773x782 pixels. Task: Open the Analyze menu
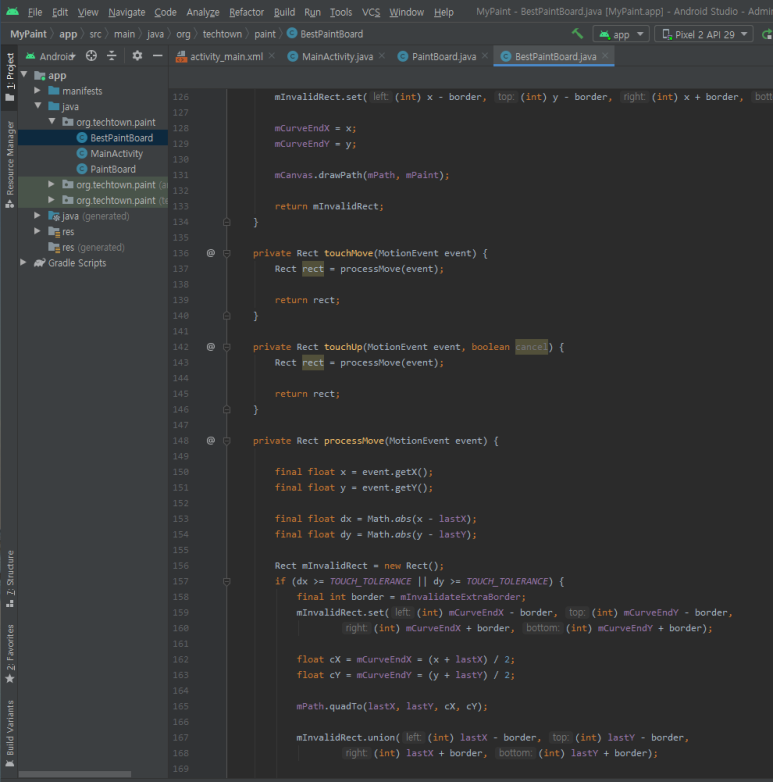point(202,12)
